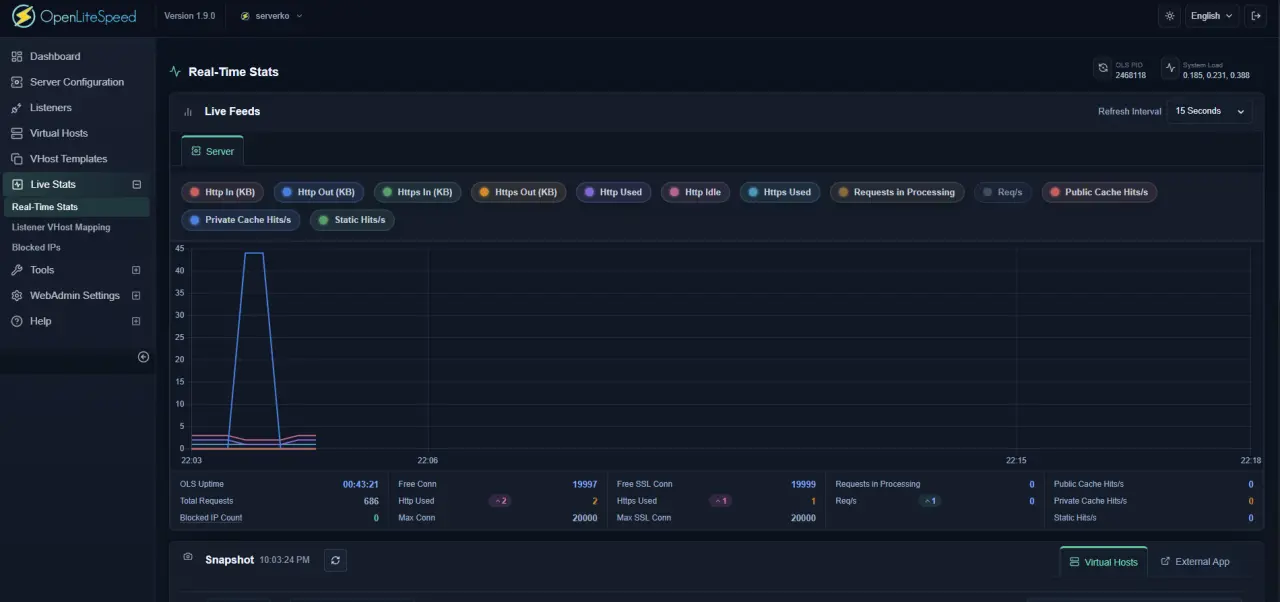Click the OLS PID restart icon
This screenshot has width=1280, height=602.
[x=1105, y=67]
